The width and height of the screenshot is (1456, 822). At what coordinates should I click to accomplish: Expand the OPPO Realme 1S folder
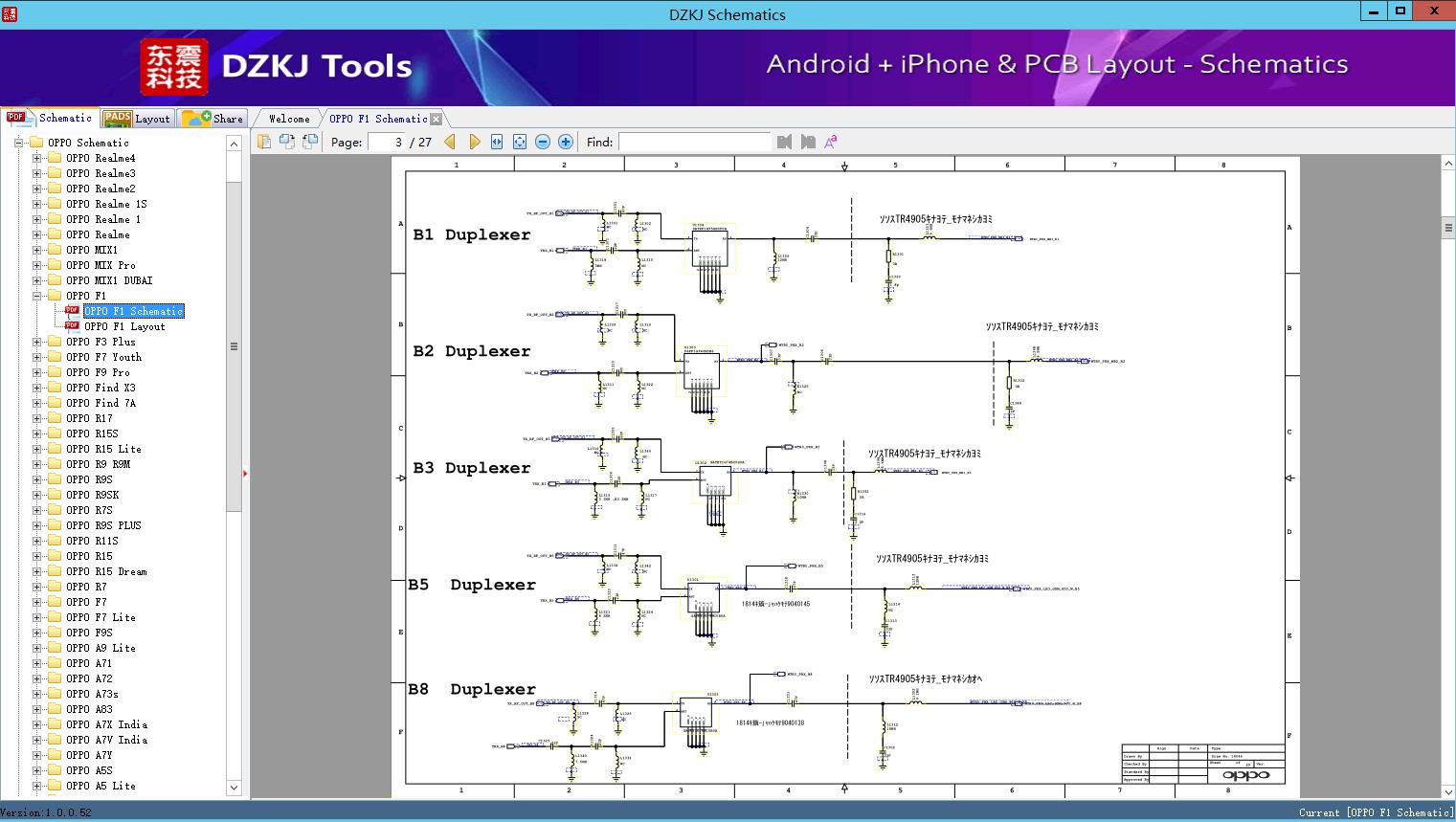(x=37, y=204)
